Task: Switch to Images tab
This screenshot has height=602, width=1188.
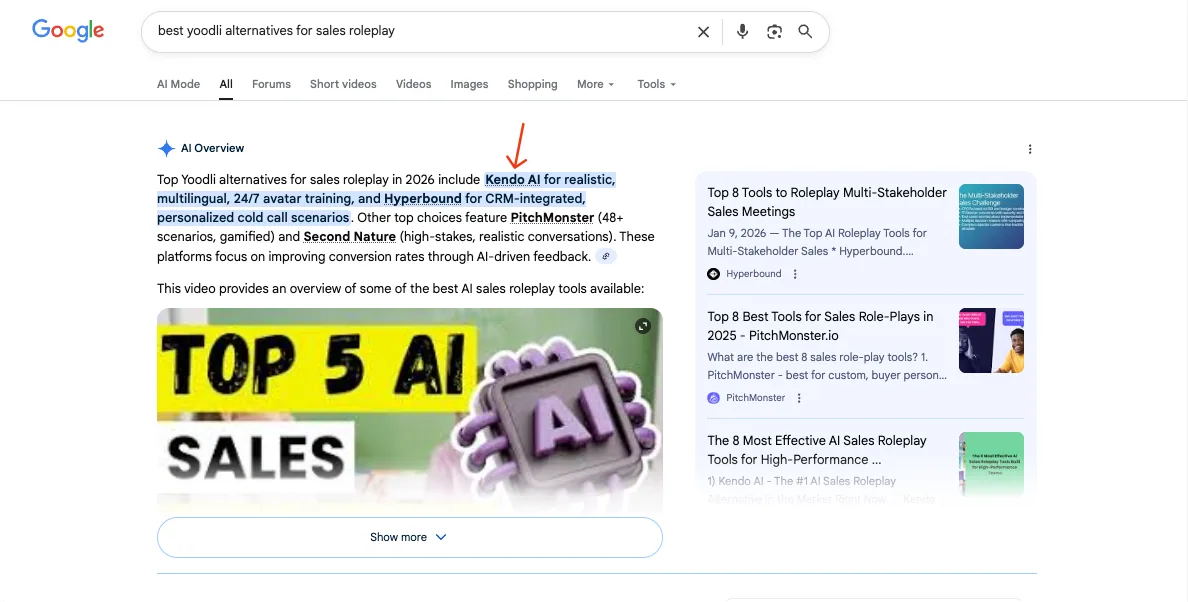Action: [x=469, y=84]
